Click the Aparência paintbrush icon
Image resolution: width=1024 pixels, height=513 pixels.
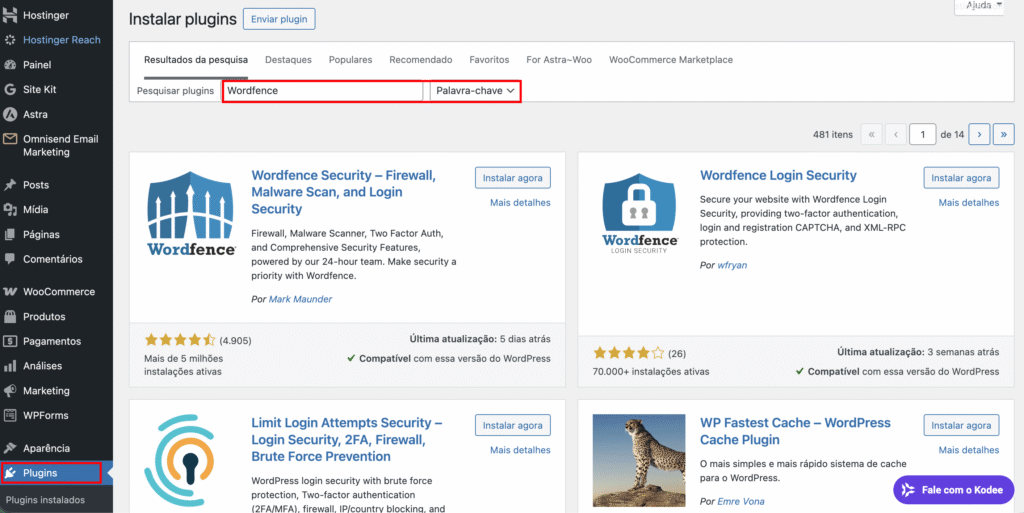coord(10,448)
